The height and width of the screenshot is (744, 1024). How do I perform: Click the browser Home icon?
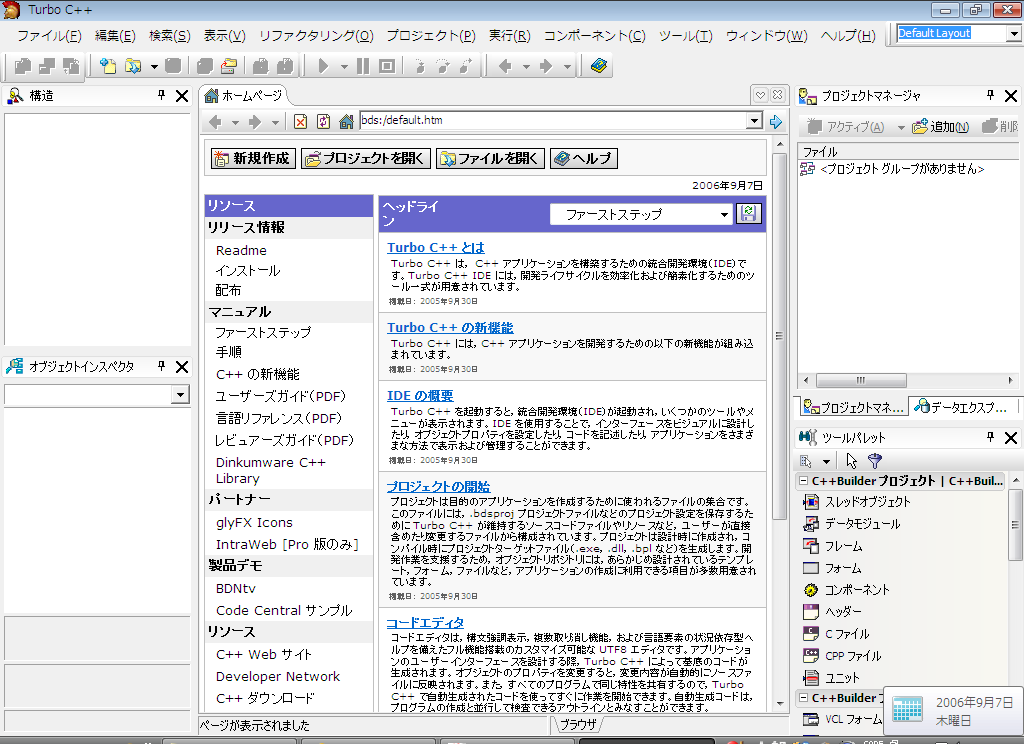pyautogui.click(x=346, y=121)
